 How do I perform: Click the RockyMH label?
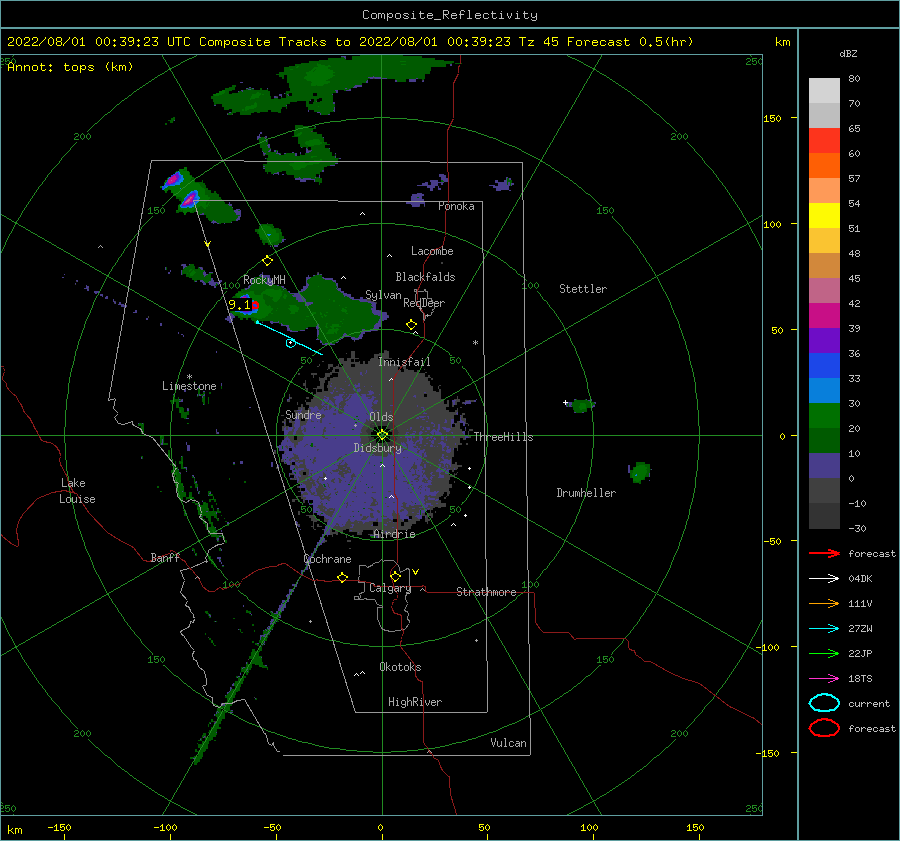click(x=264, y=280)
